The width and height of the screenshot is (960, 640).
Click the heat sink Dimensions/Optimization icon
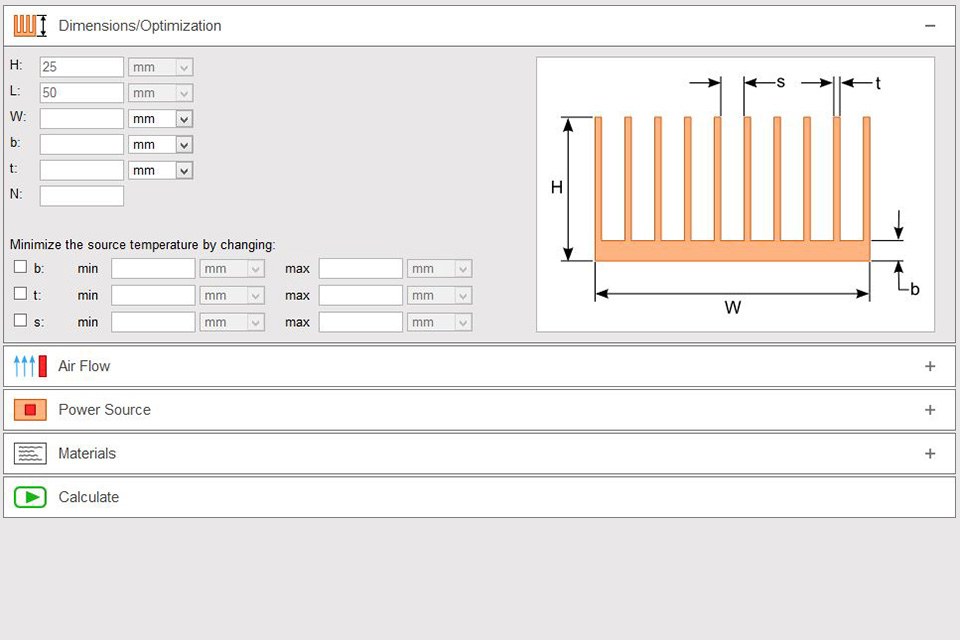(29, 26)
